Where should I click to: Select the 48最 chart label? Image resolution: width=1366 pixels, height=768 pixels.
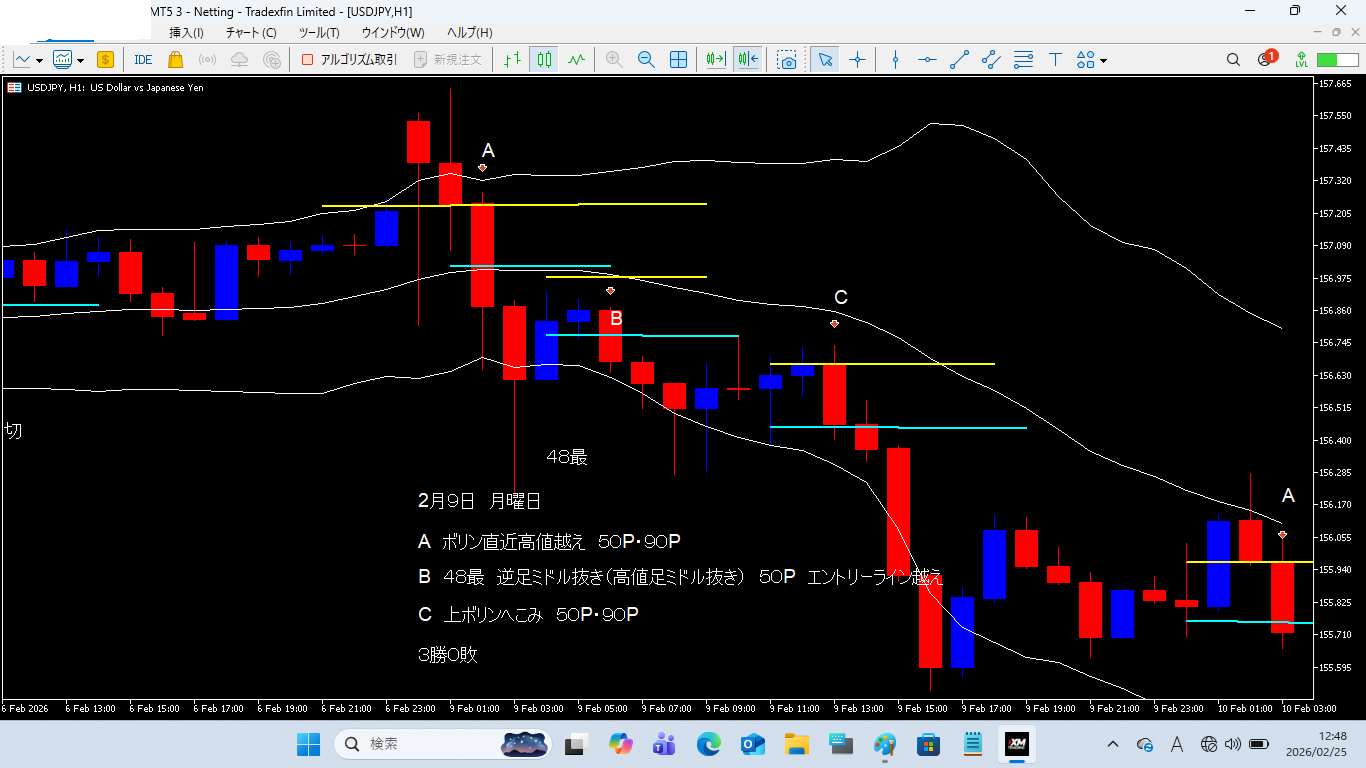point(567,457)
